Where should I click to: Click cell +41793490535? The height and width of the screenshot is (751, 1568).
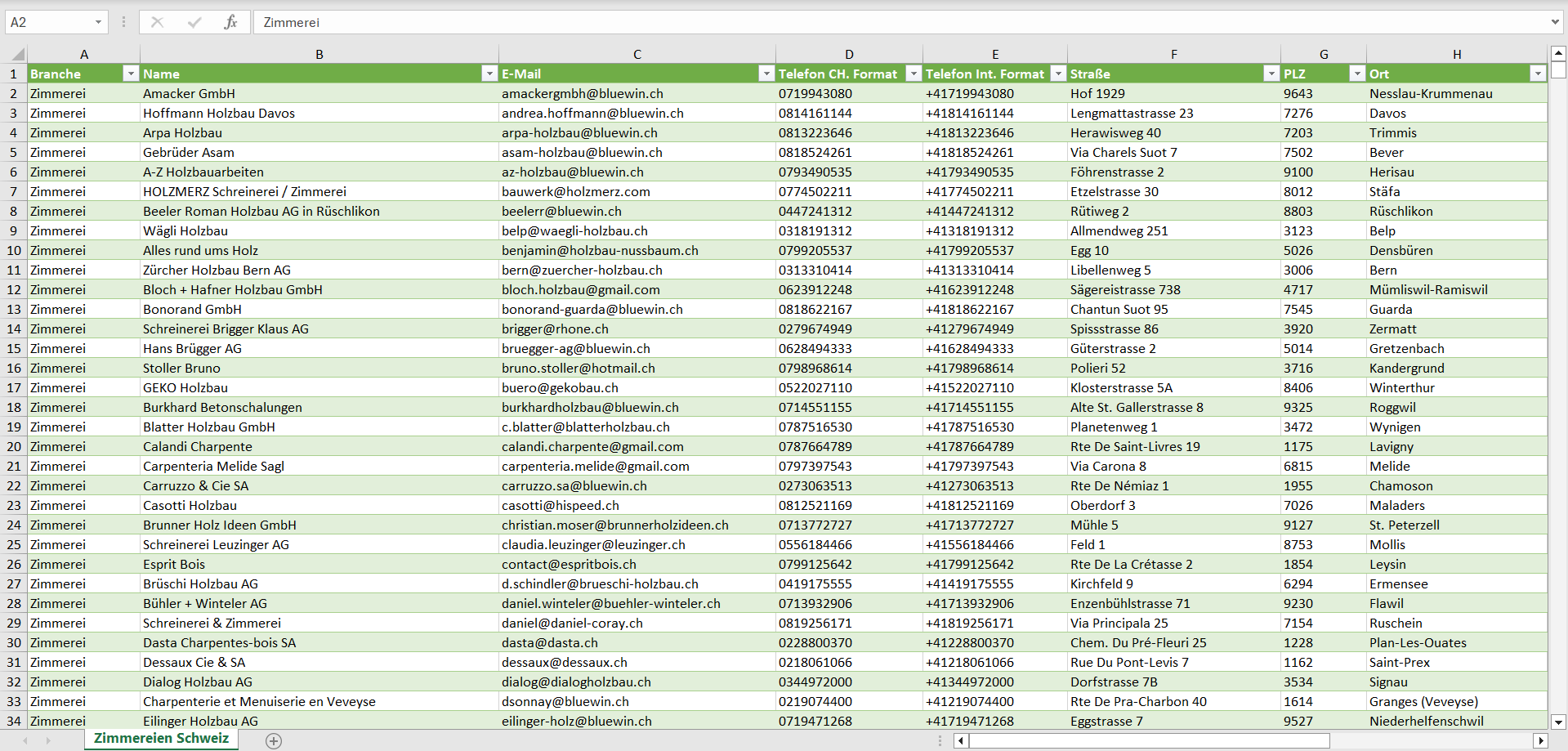[x=995, y=172]
